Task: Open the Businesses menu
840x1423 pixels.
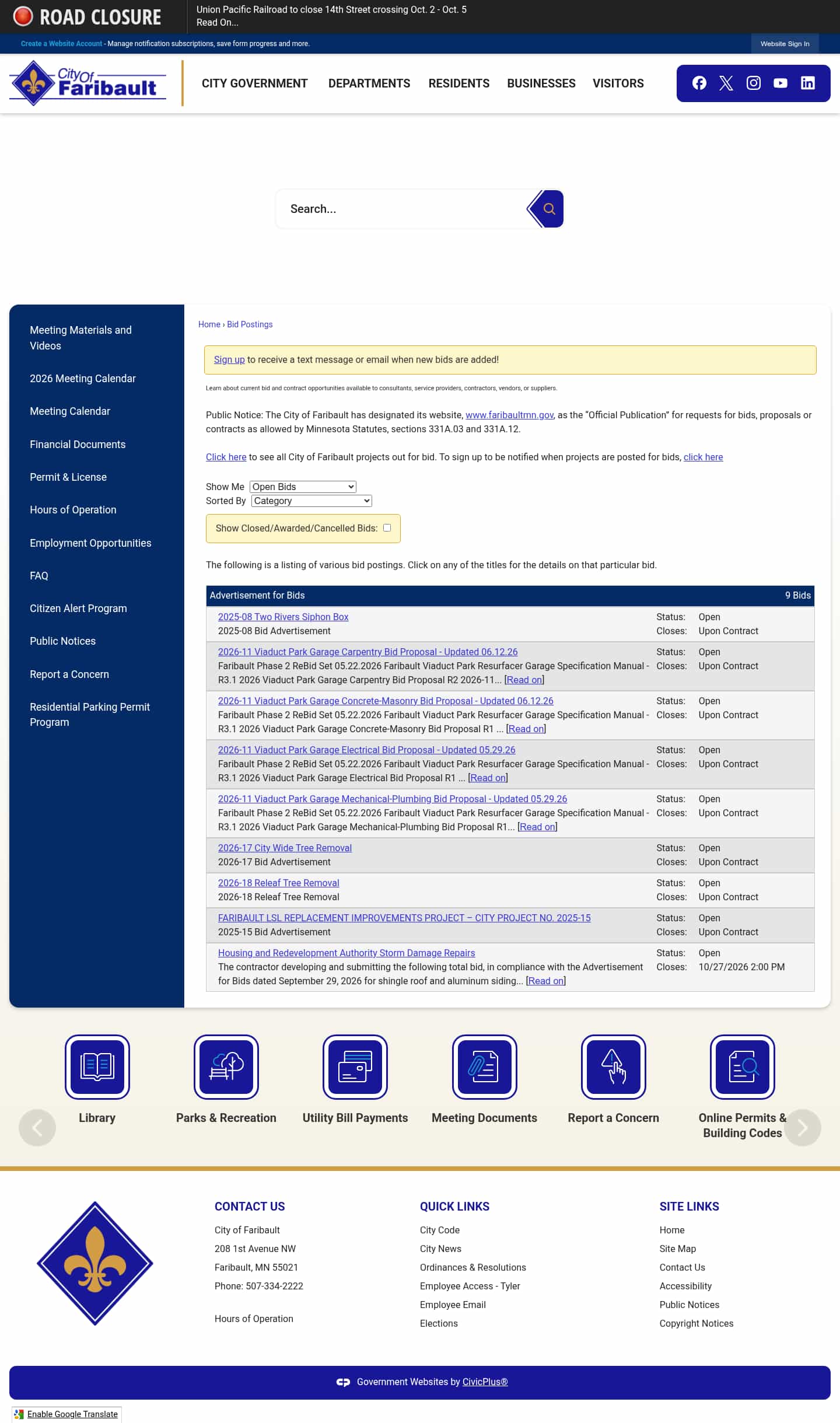Action: tap(541, 83)
